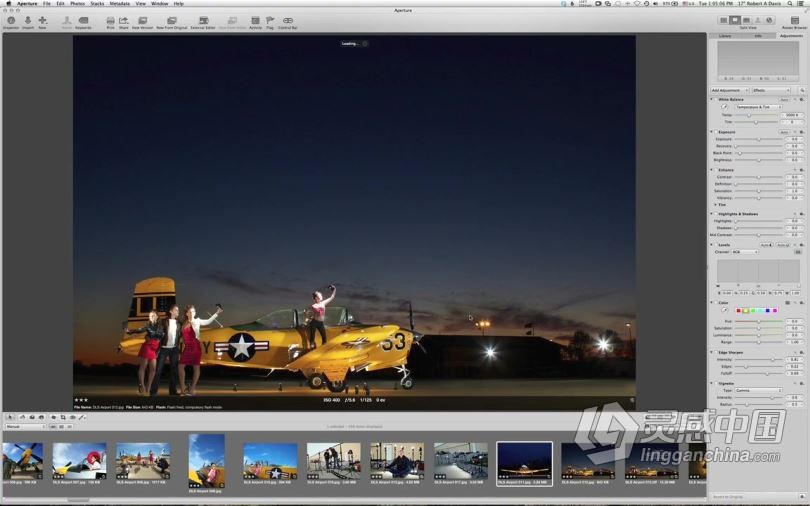Toggle the Levels adjustment checkbox
The image size is (810, 506).
pos(716,245)
